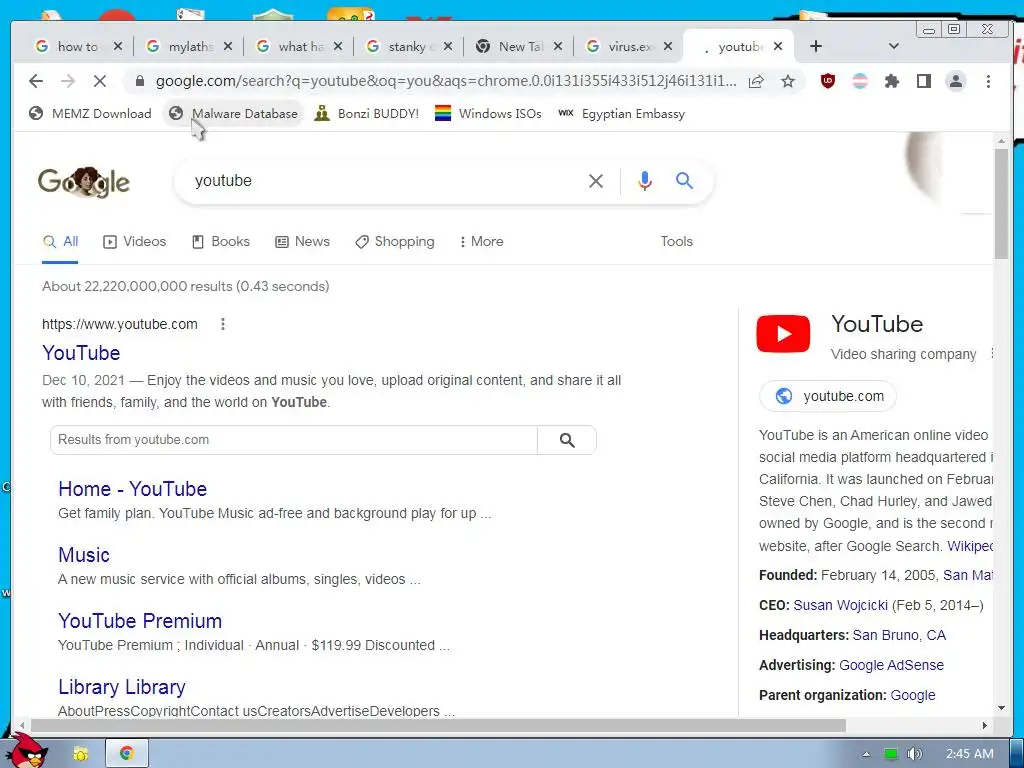Close the active youtube tab
The image size is (1024, 768).
(778, 46)
